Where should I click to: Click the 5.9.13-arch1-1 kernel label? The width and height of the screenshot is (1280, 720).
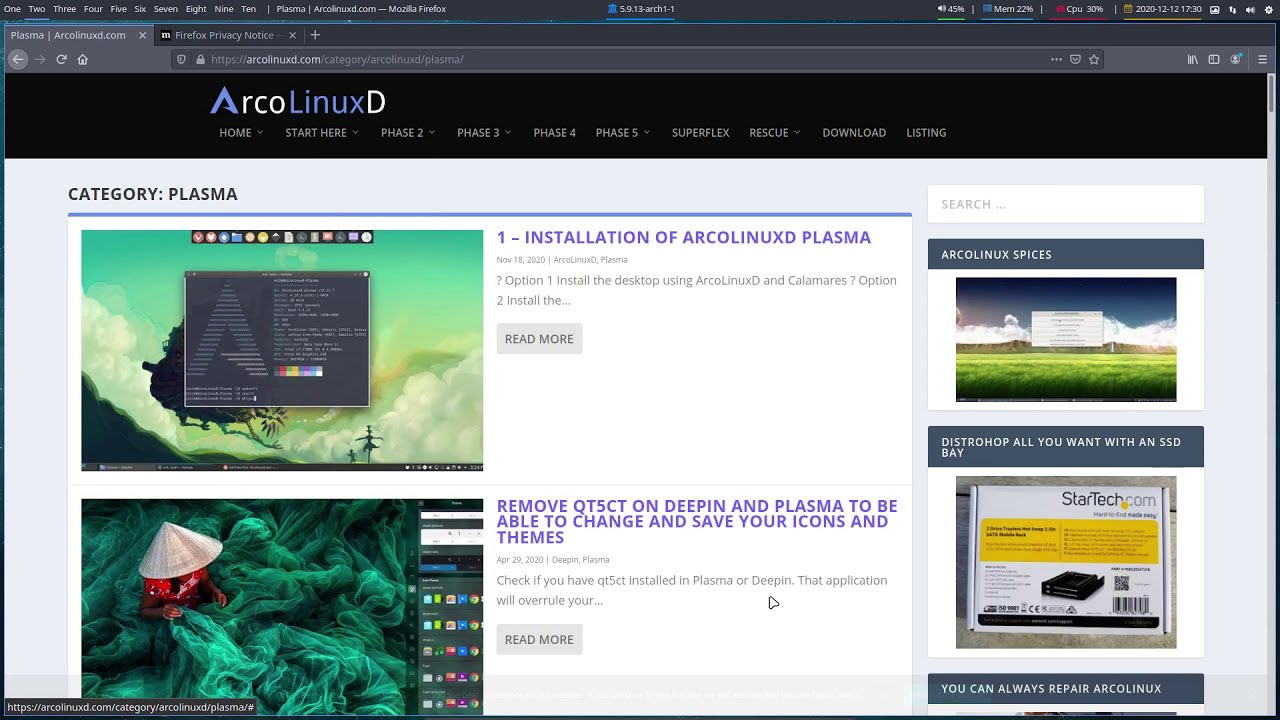[x=641, y=9]
